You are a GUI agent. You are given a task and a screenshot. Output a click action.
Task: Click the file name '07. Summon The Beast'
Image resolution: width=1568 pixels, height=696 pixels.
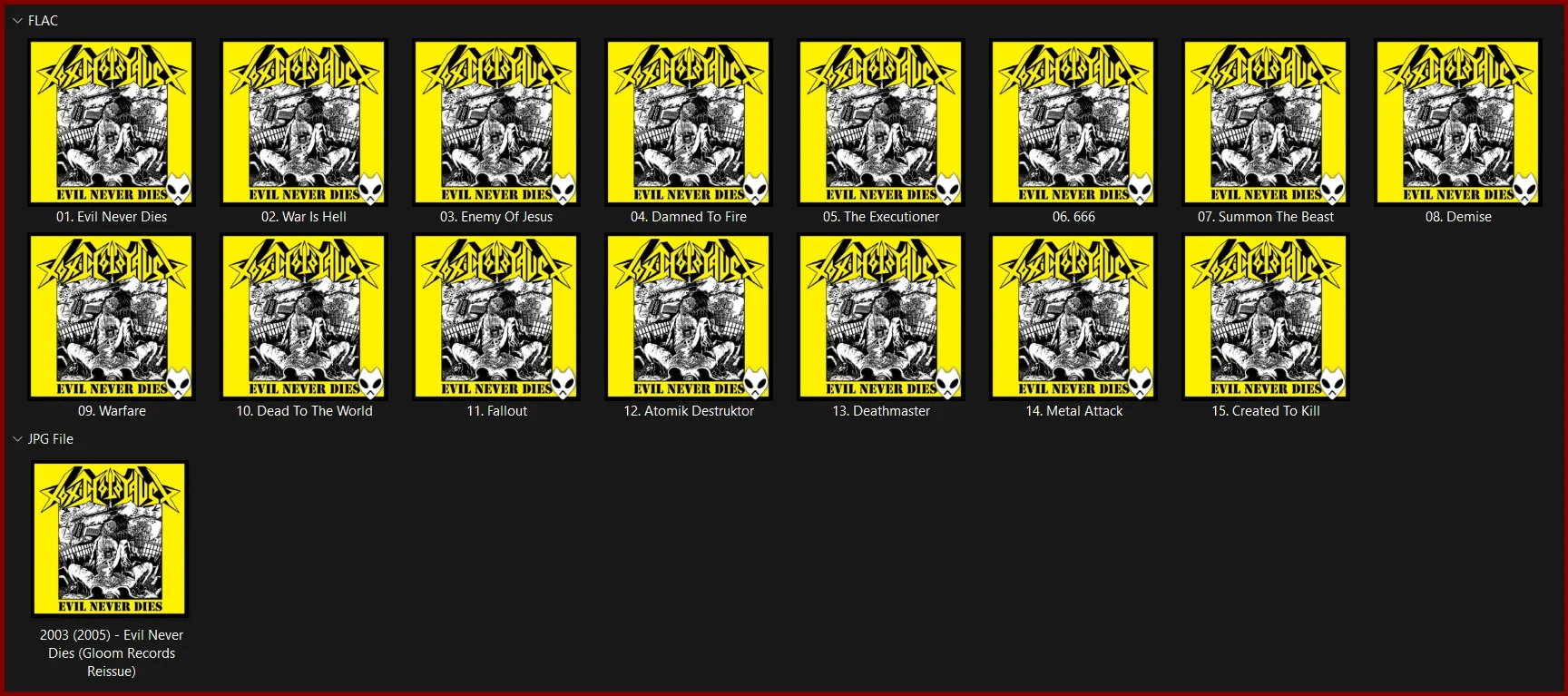(1266, 217)
